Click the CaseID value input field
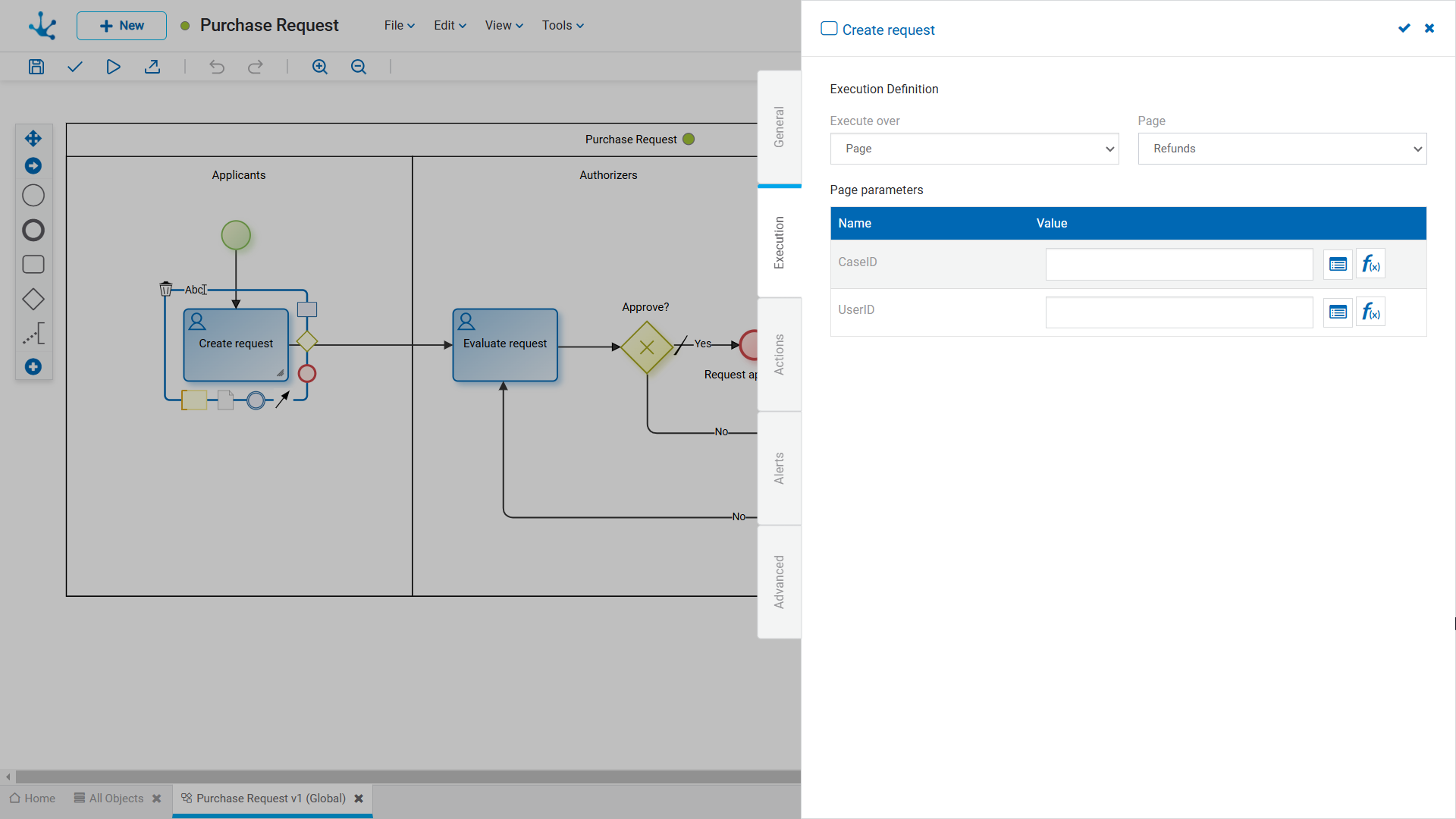The width and height of the screenshot is (1456, 819). (x=1178, y=264)
